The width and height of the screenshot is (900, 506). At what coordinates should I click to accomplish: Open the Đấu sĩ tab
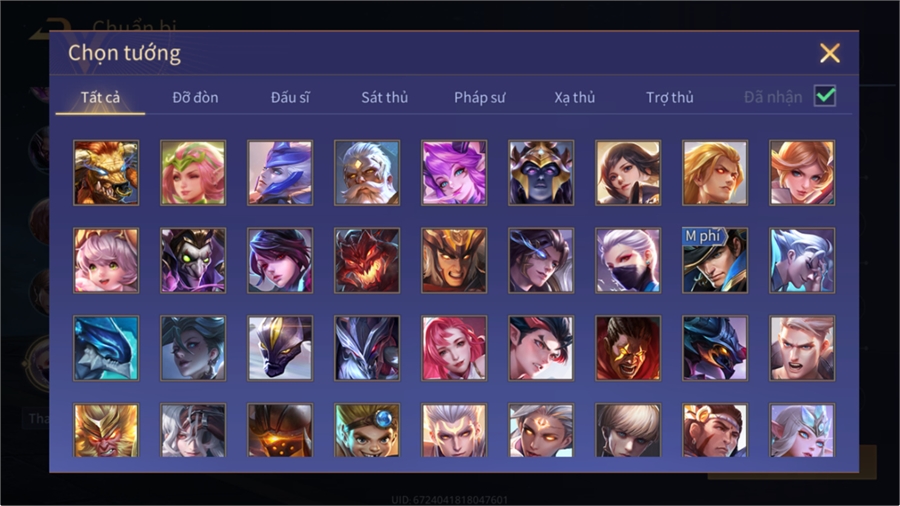290,98
